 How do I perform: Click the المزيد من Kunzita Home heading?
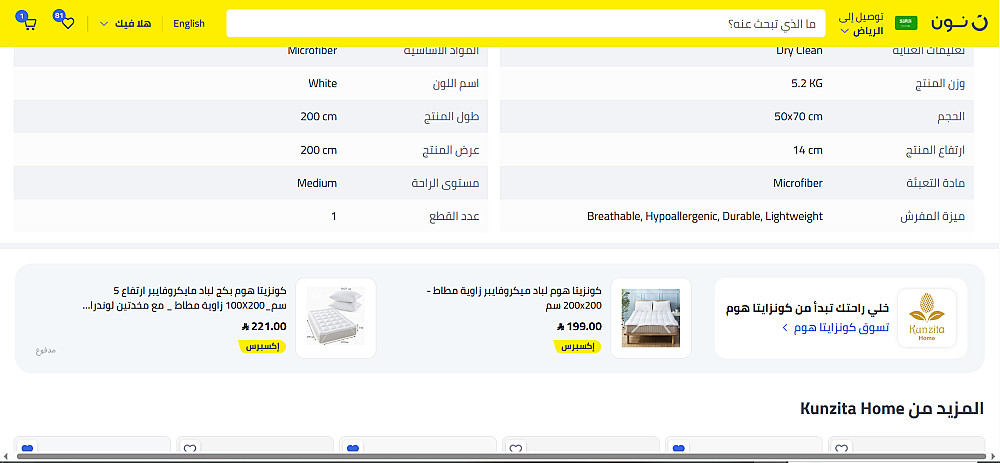(x=892, y=409)
